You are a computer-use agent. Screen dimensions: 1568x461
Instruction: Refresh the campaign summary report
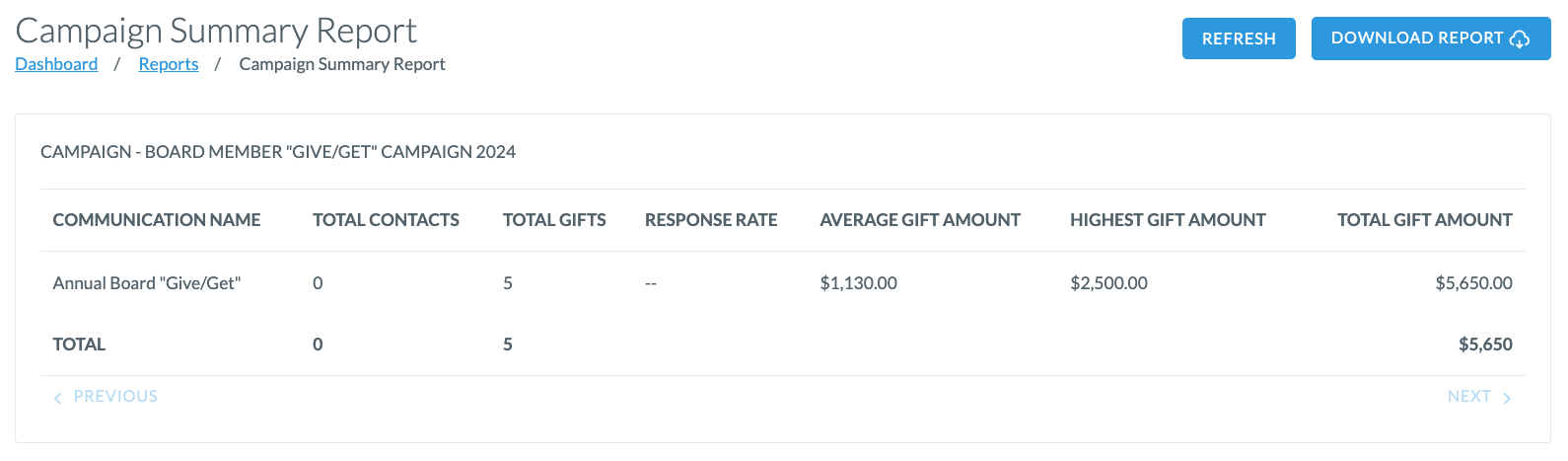[x=1239, y=38]
